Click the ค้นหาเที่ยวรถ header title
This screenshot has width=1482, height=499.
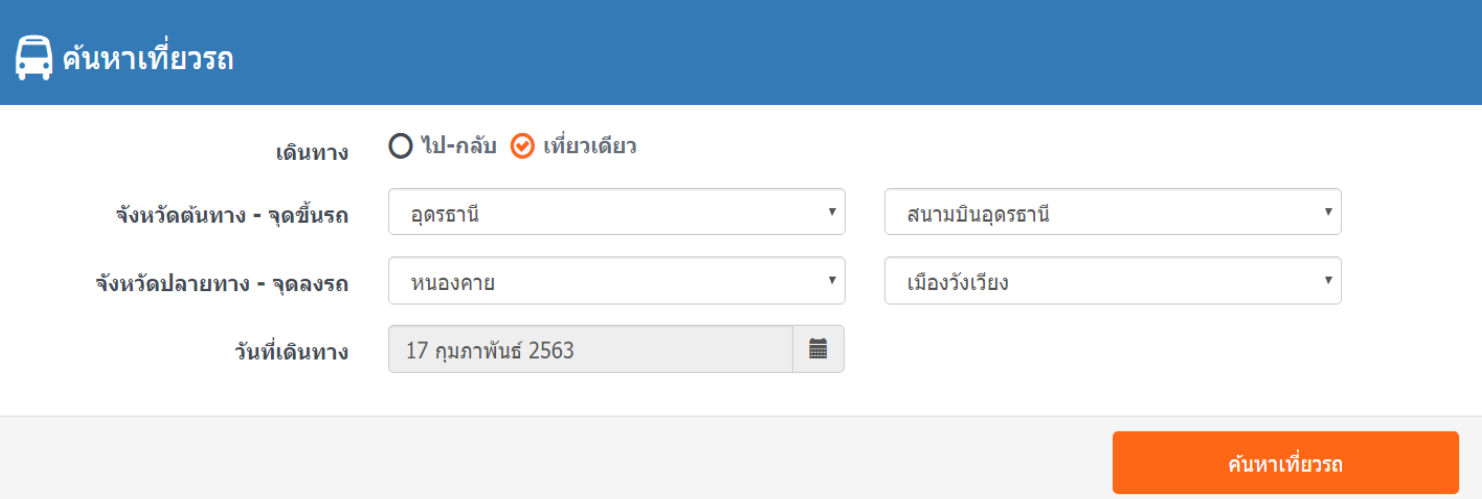pos(148,59)
